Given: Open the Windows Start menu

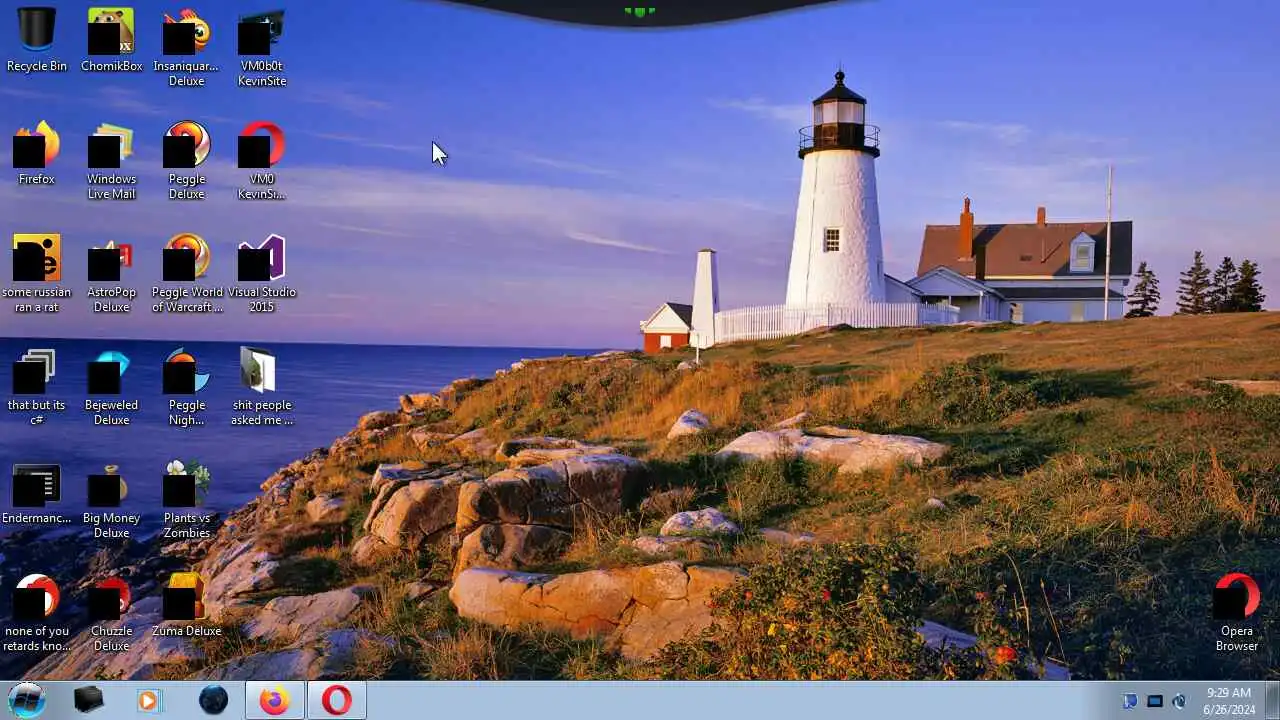Looking at the screenshot, I should pos(27,700).
